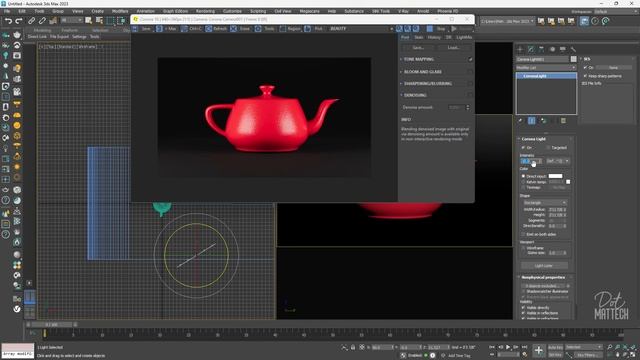
Task: Click the Pin Stack icon below modifier stack
Action: [520, 121]
